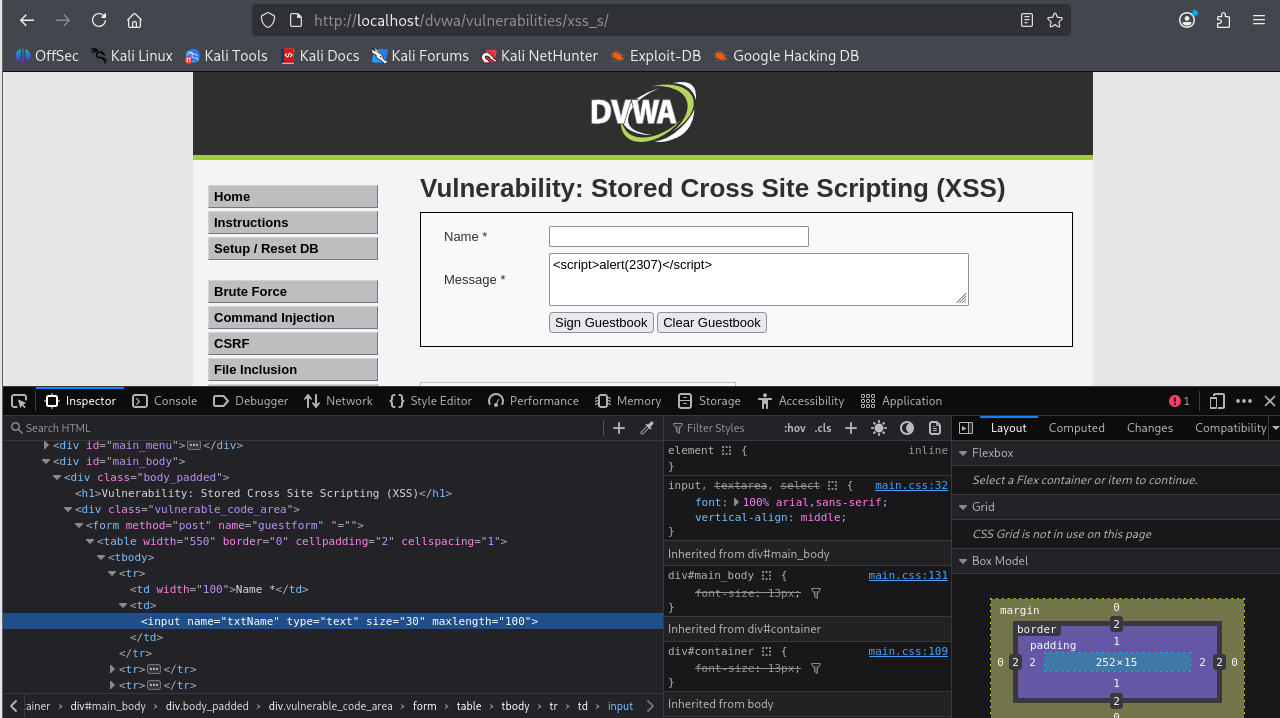Toggle light color scheme simulation

click(879, 428)
